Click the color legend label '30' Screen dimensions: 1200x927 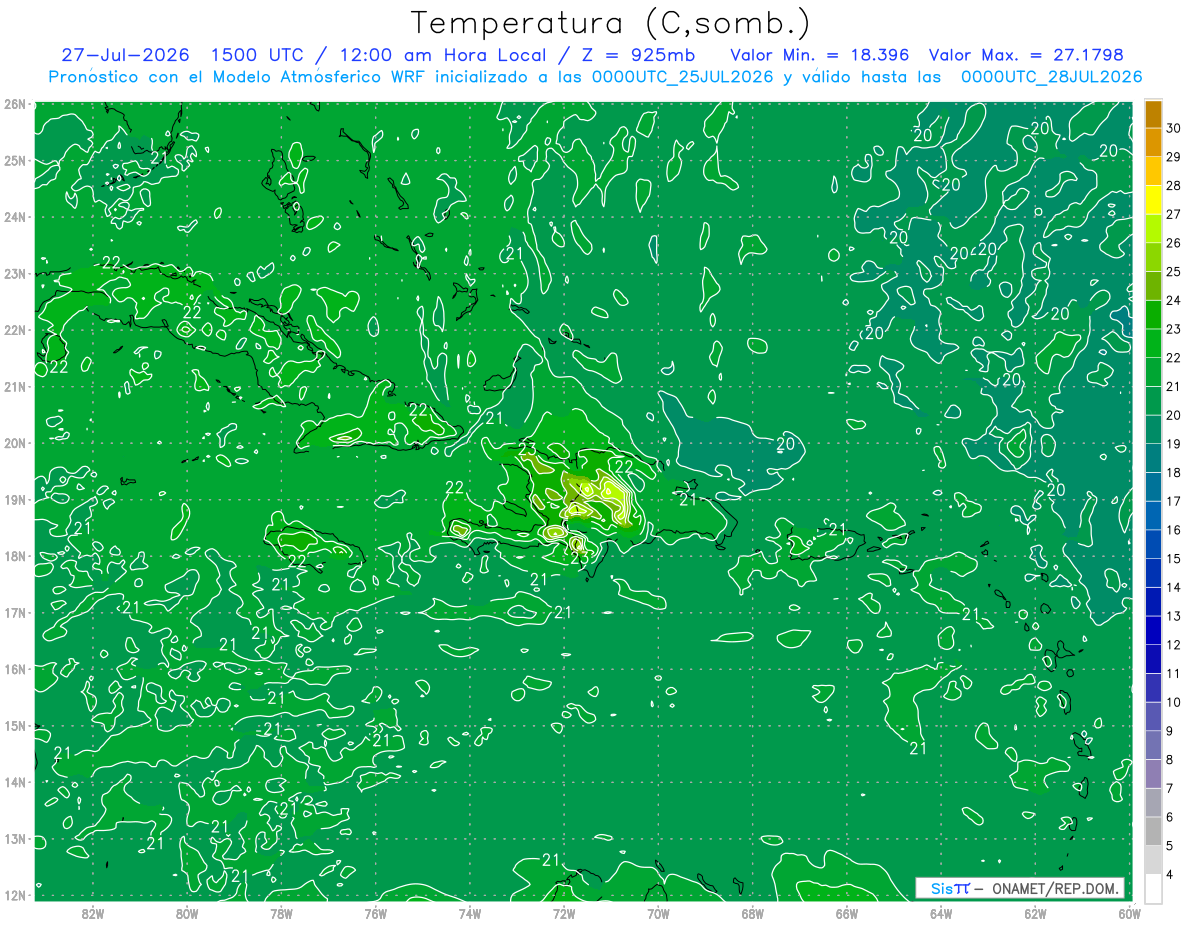pyautogui.click(x=1174, y=128)
